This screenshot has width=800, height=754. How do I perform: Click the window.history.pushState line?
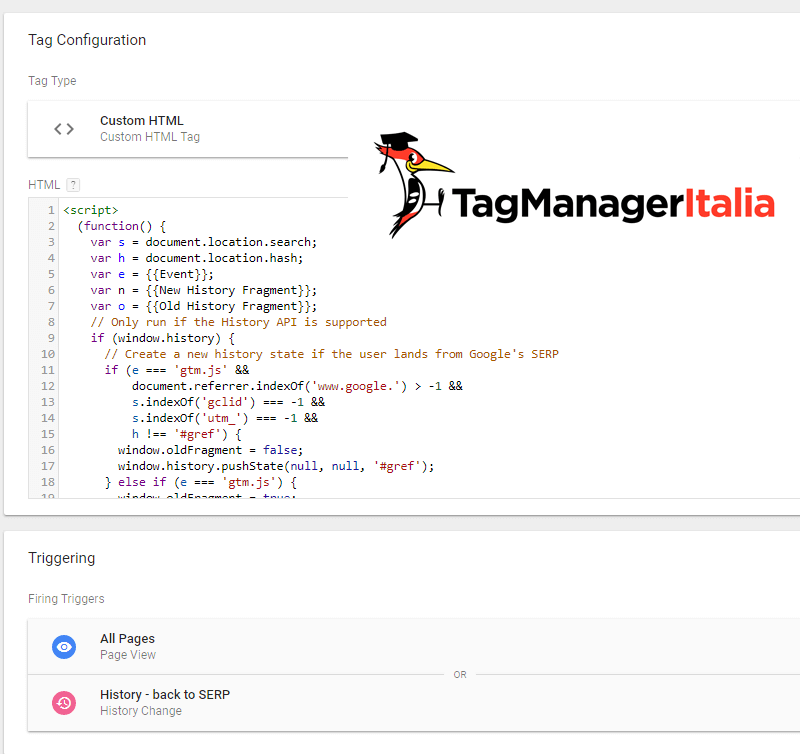[276, 466]
